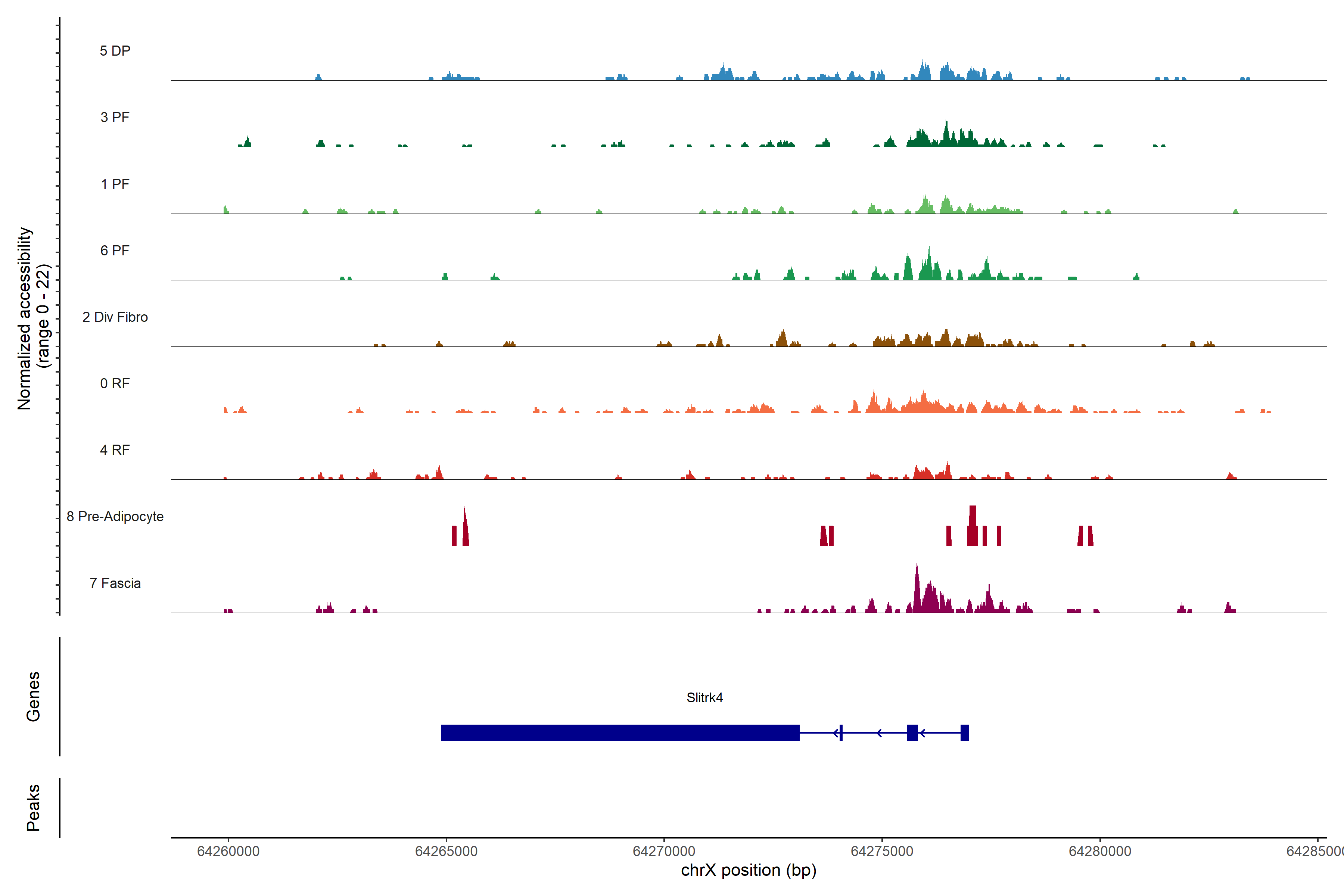Screen dimensions: 1344x896
Task: Click the Peaks panel label
Action: click(x=33, y=808)
